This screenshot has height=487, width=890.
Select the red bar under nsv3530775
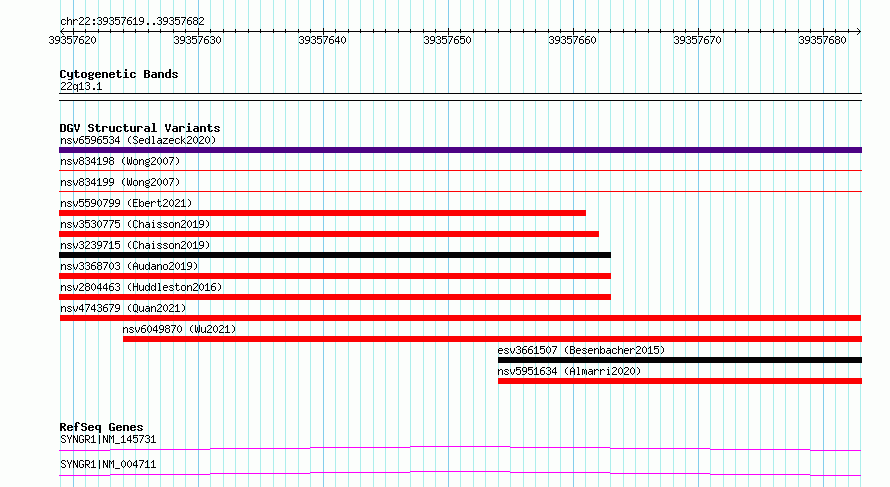[329, 234]
